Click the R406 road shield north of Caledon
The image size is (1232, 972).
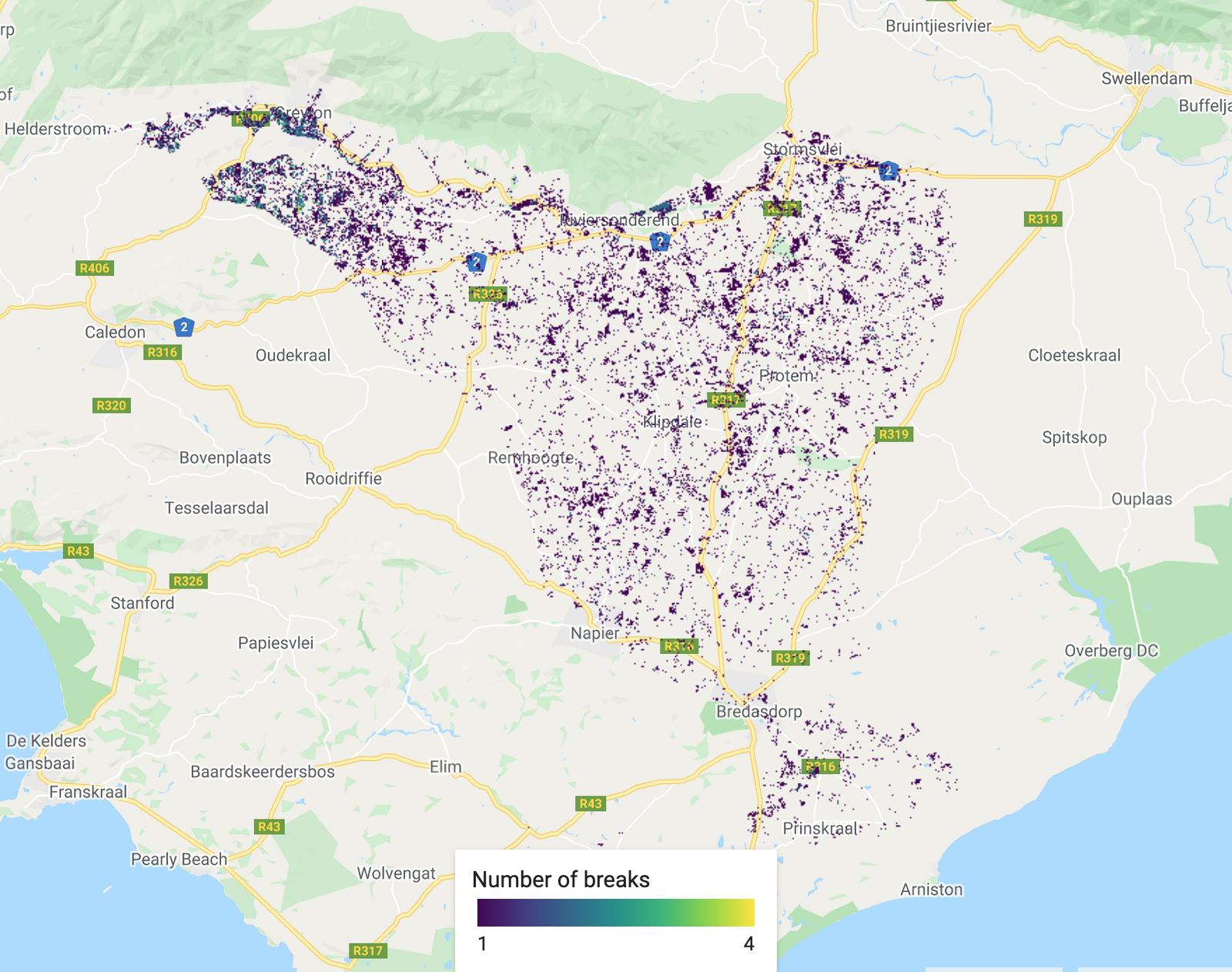(x=95, y=268)
